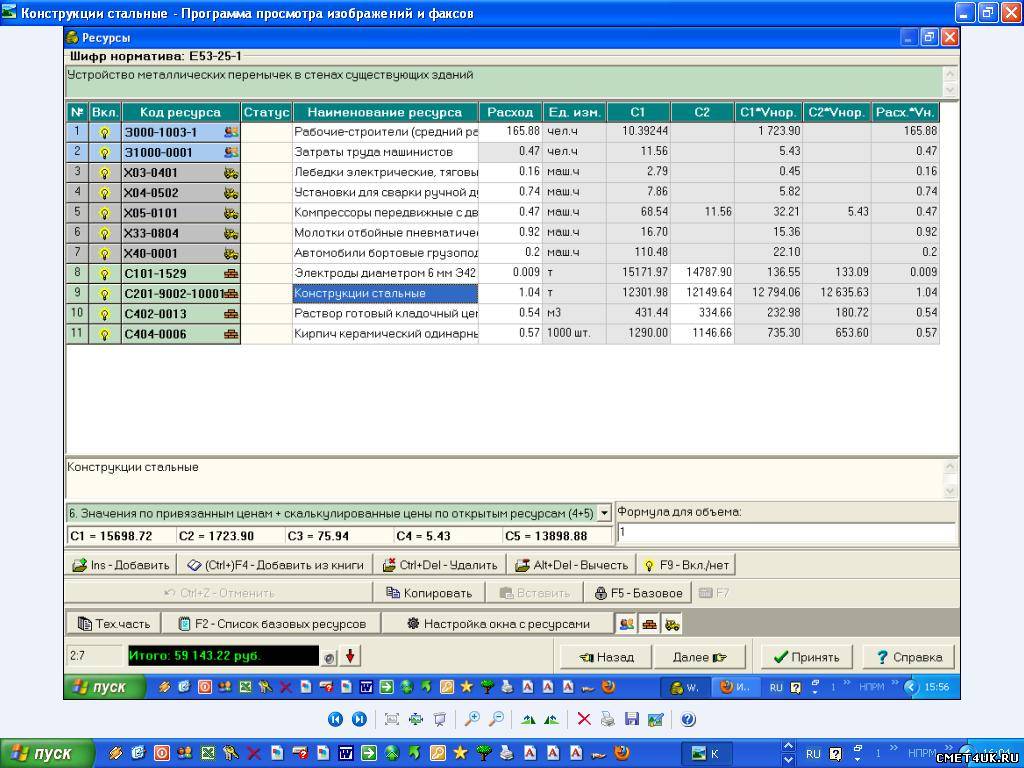The image size is (1024, 768).
Task: Open the Windows 'пуск' start button
Action: (42, 753)
